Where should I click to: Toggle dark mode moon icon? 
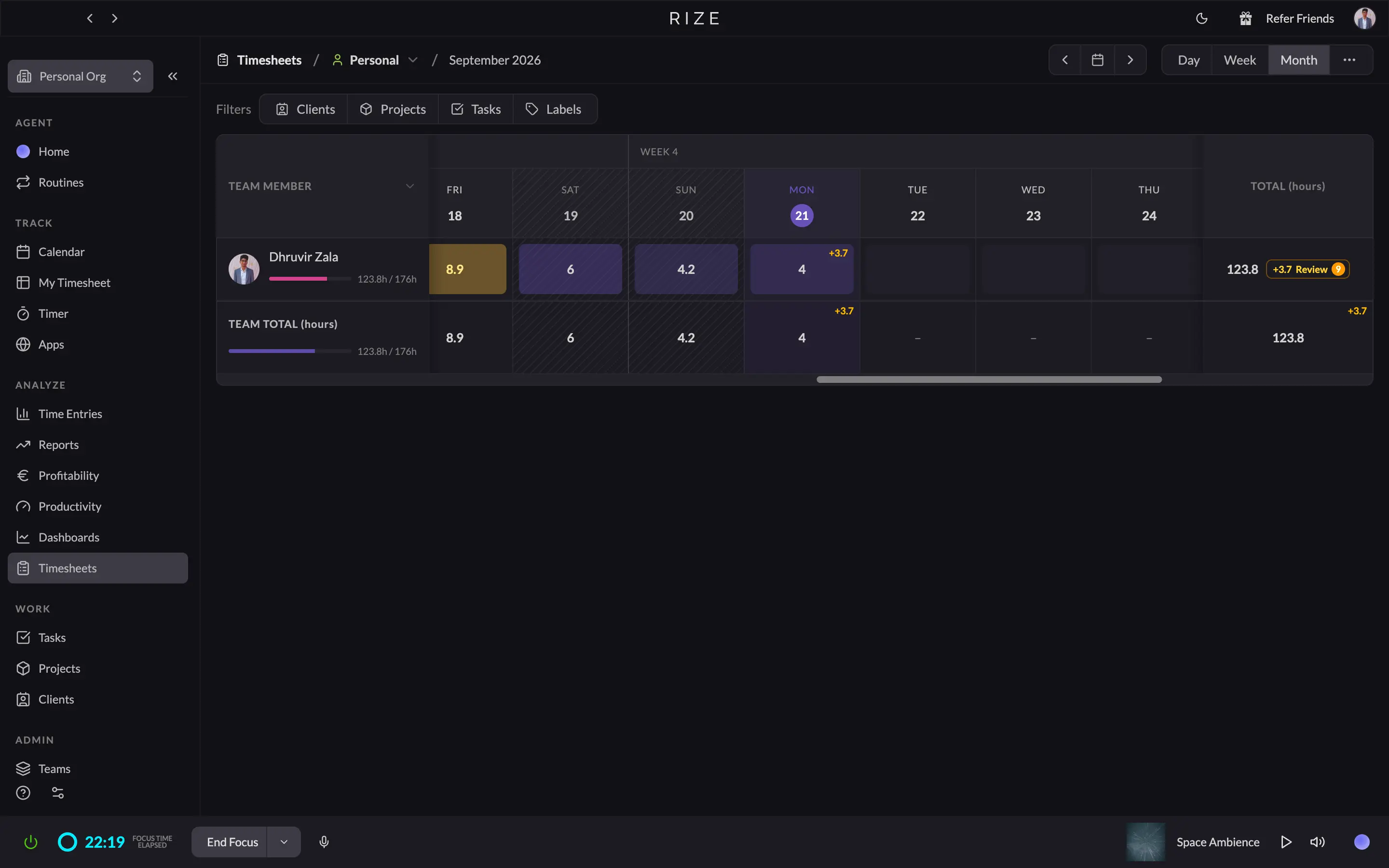click(x=1201, y=18)
